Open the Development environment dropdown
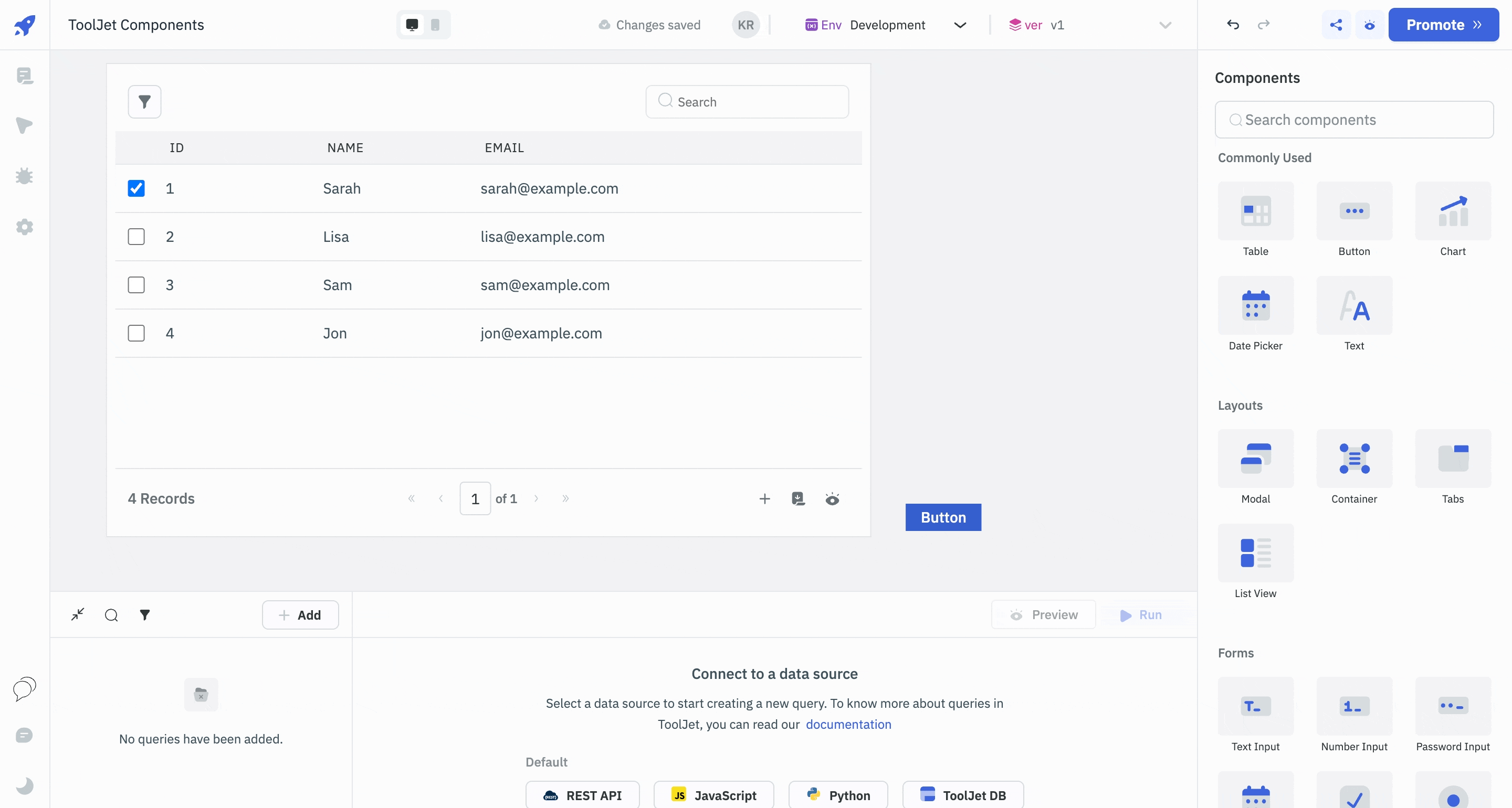Screen dimensions: 1512x808 coord(886,25)
